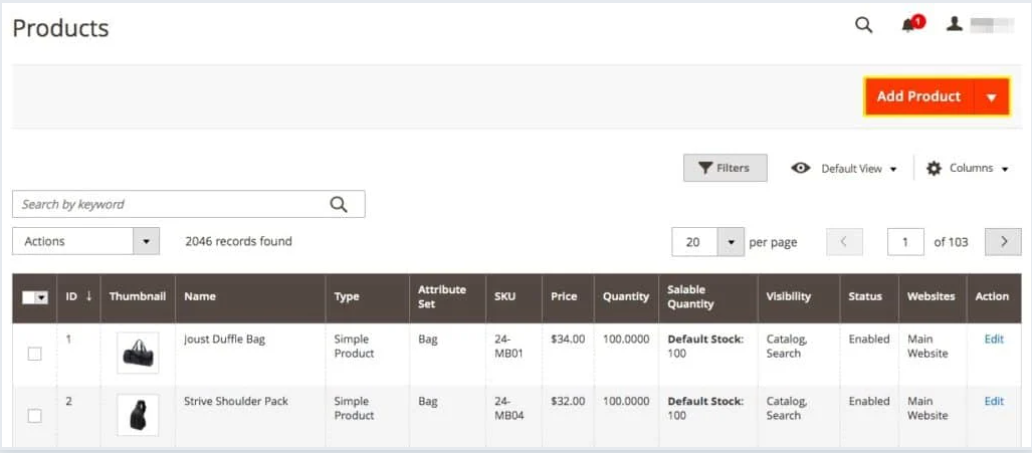Click the Default View eye icon
This screenshot has height=453, width=1032.
click(x=801, y=168)
